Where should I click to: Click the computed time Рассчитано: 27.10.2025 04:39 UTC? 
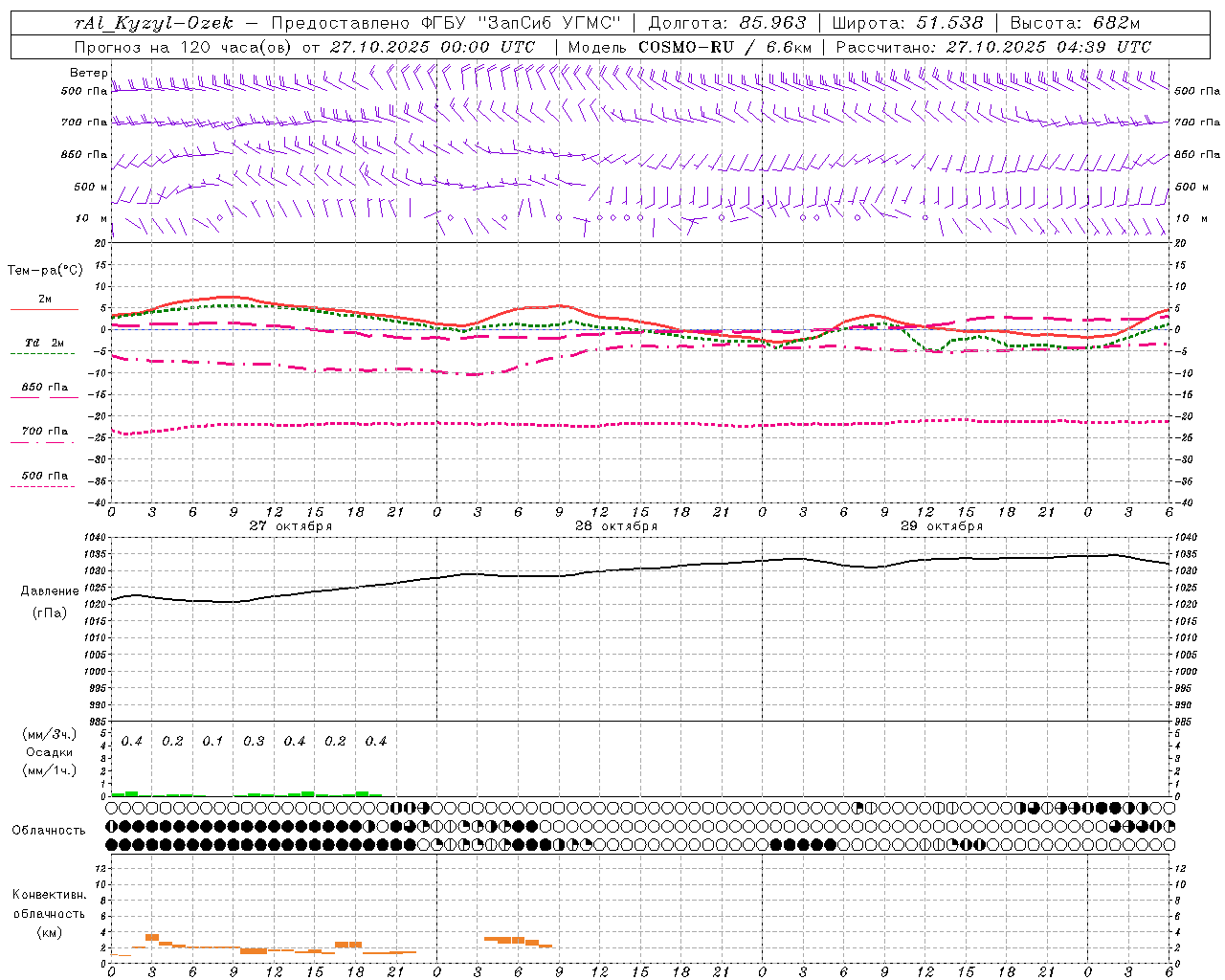click(993, 47)
